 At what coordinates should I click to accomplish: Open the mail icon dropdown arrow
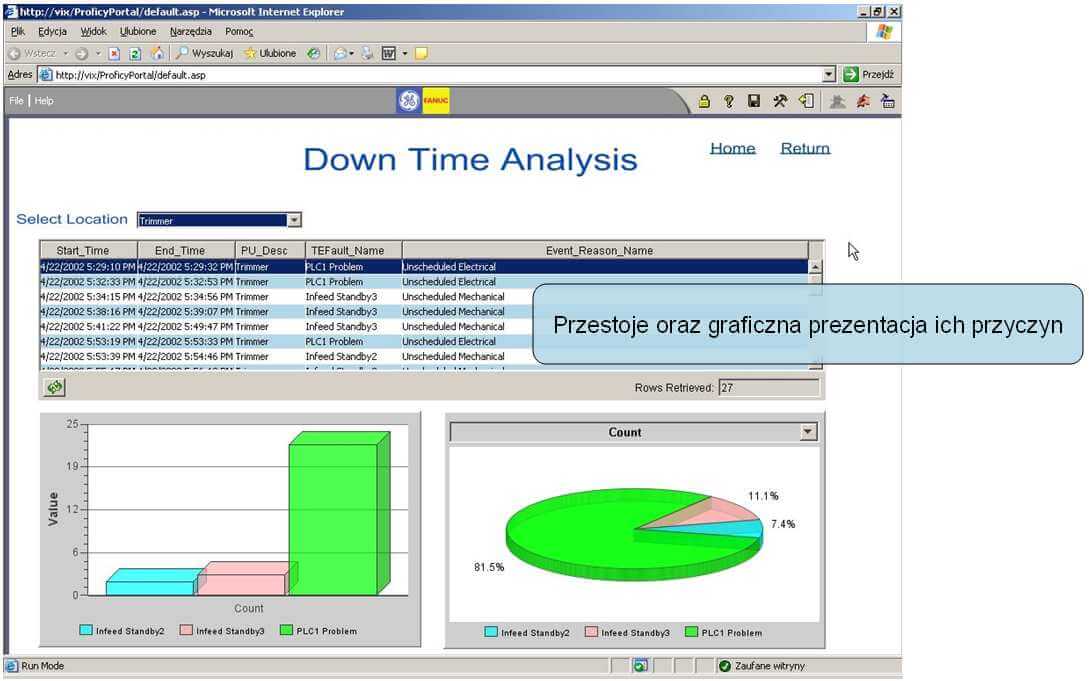[351, 53]
